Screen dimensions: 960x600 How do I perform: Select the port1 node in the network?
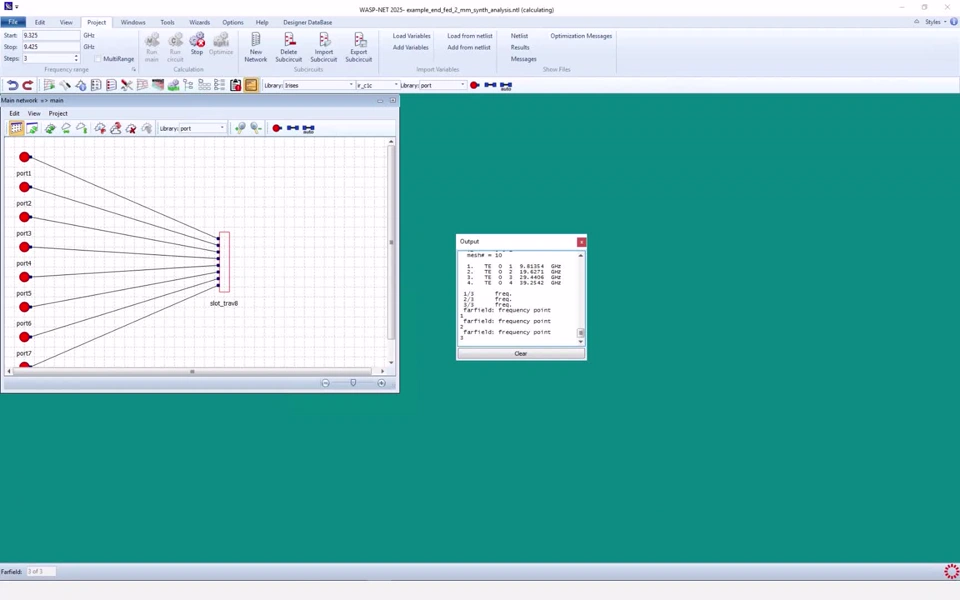(24, 157)
